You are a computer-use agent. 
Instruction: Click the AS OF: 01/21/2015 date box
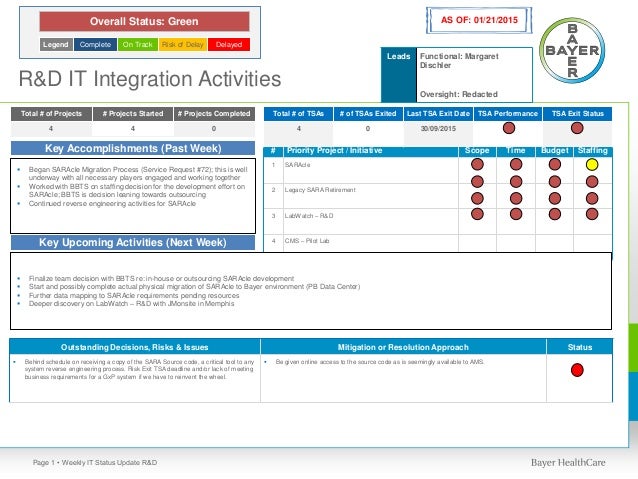click(x=479, y=20)
